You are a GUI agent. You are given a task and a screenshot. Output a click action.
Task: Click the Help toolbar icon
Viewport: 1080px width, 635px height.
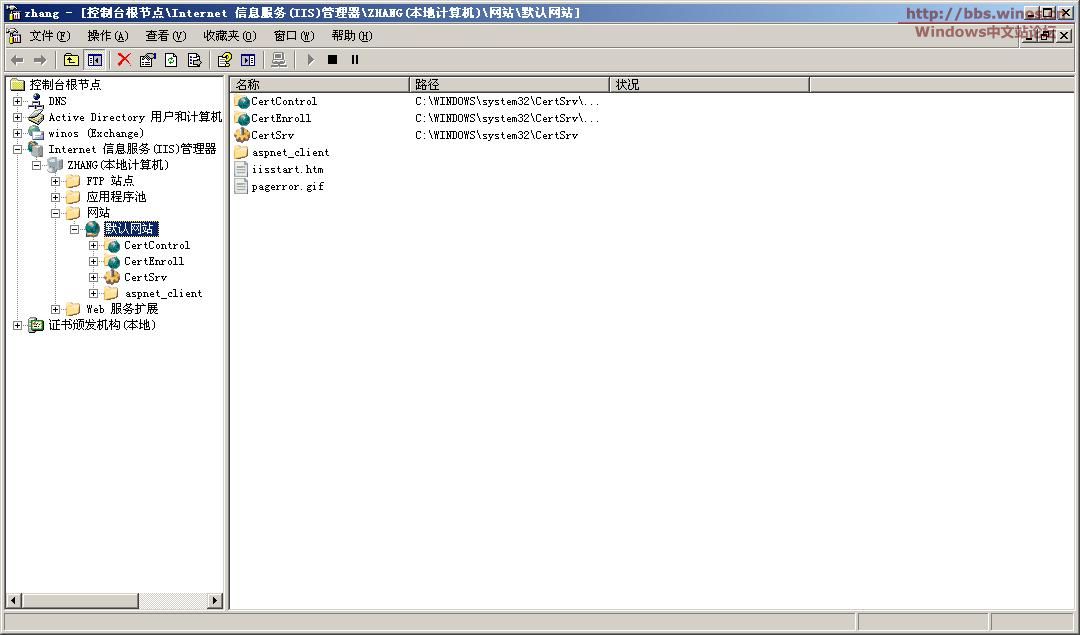[x=225, y=60]
